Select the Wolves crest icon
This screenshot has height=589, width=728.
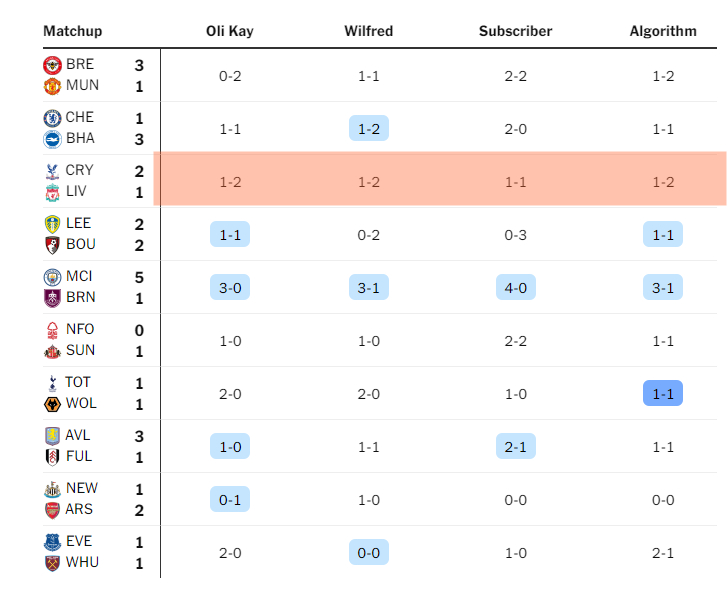coord(52,404)
